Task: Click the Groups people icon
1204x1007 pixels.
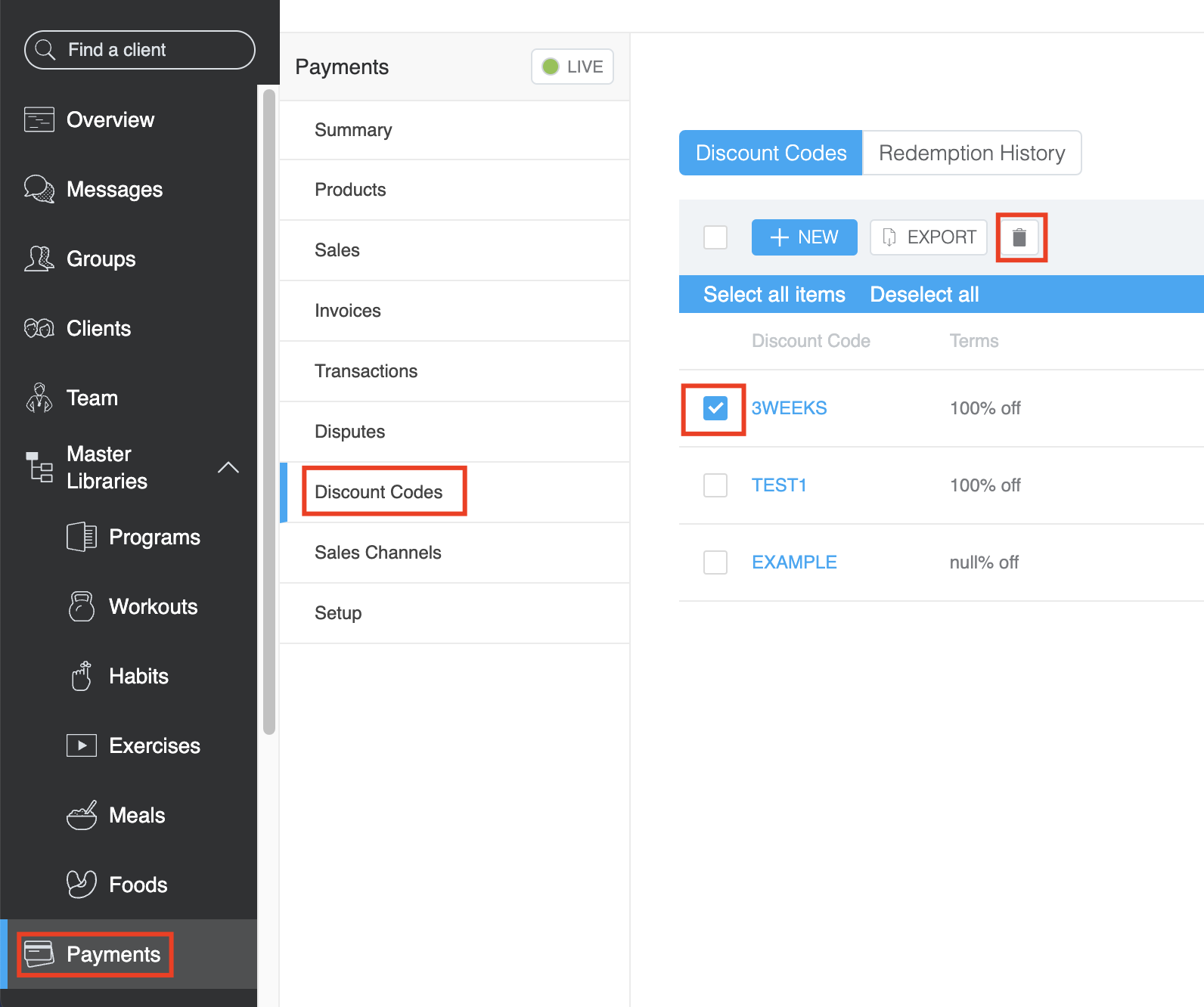Action: coord(39,259)
